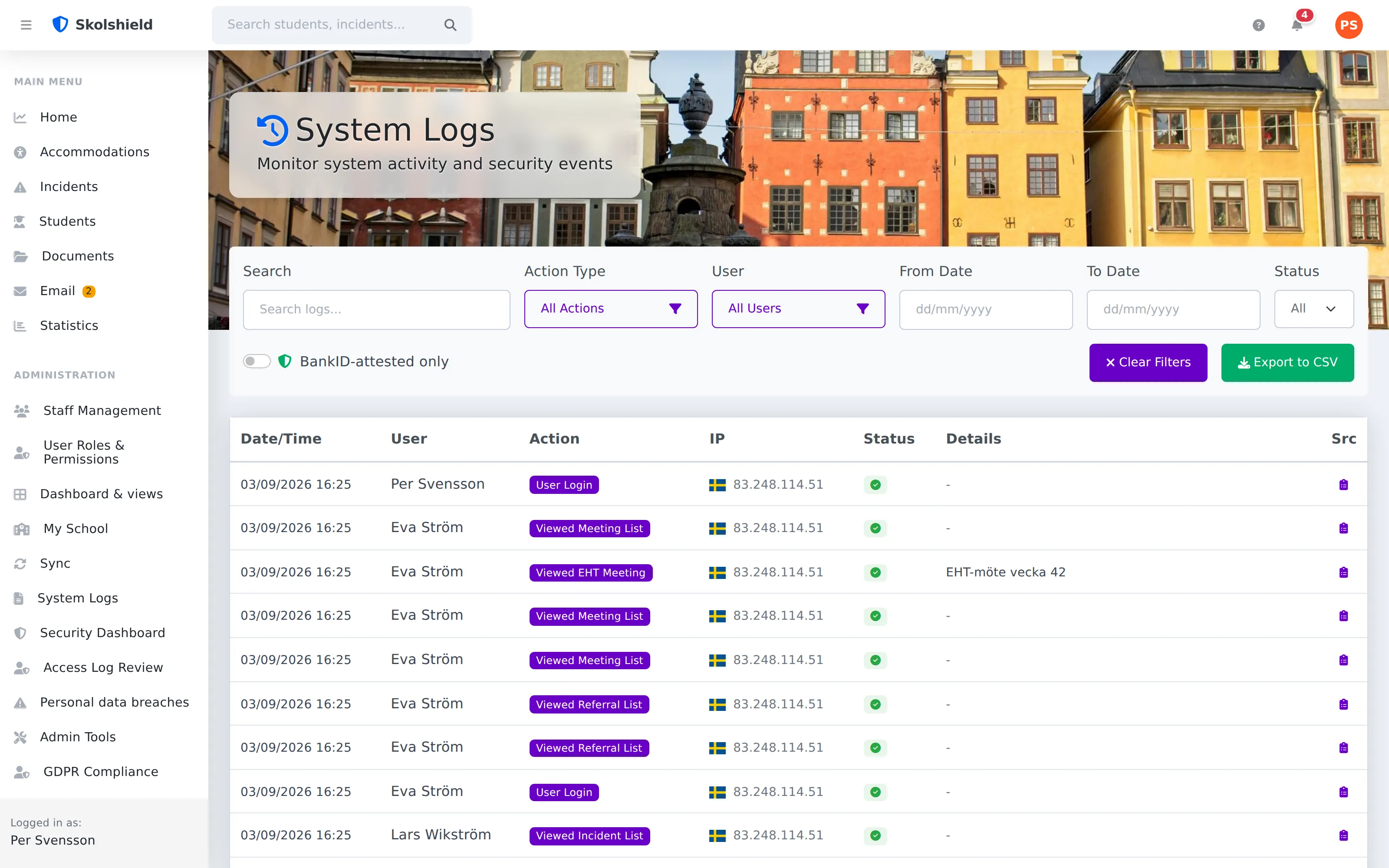Open source icon for Lars Wikström row

(1344, 835)
